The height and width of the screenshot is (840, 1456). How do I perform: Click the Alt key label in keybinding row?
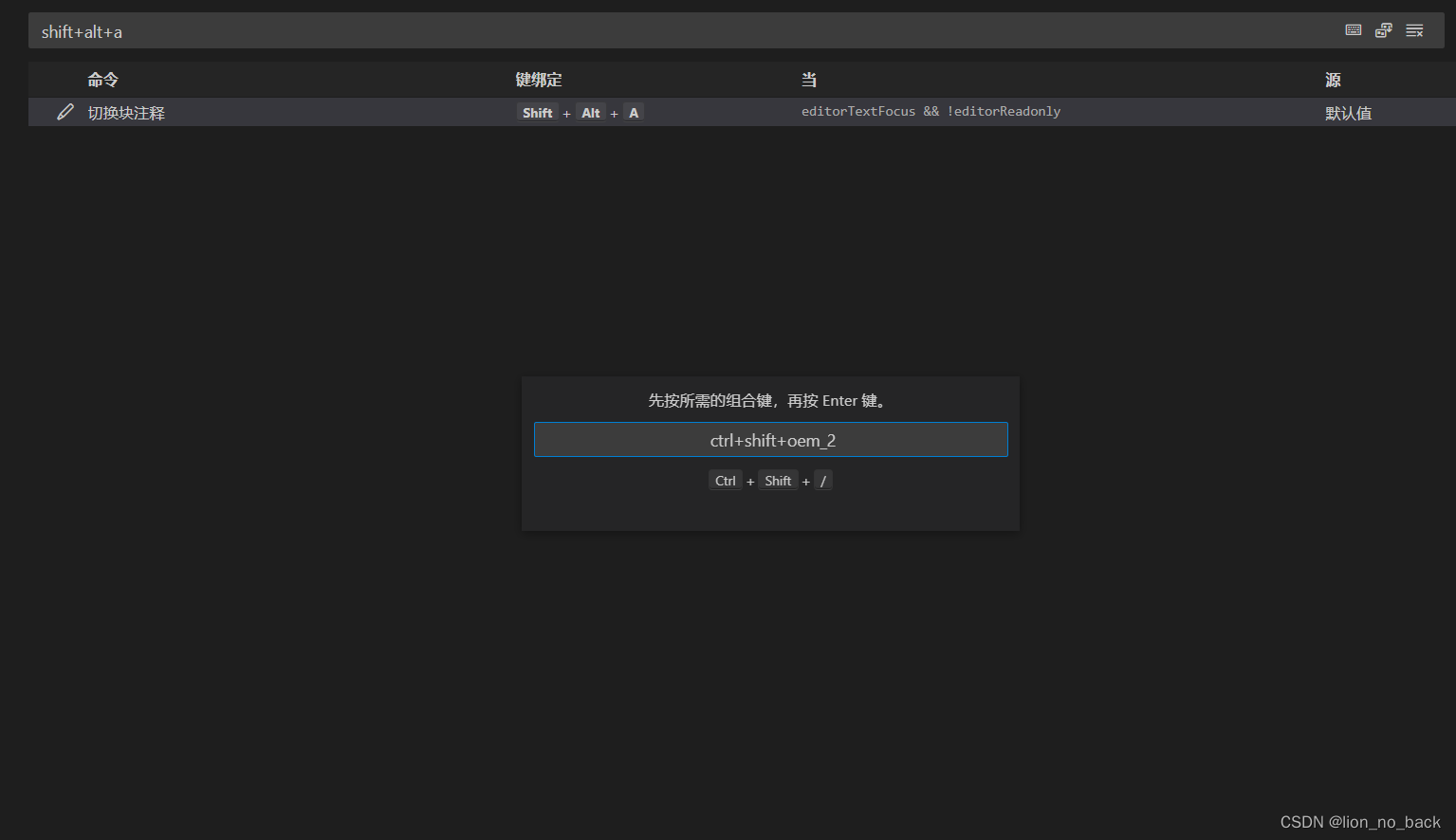pos(591,113)
